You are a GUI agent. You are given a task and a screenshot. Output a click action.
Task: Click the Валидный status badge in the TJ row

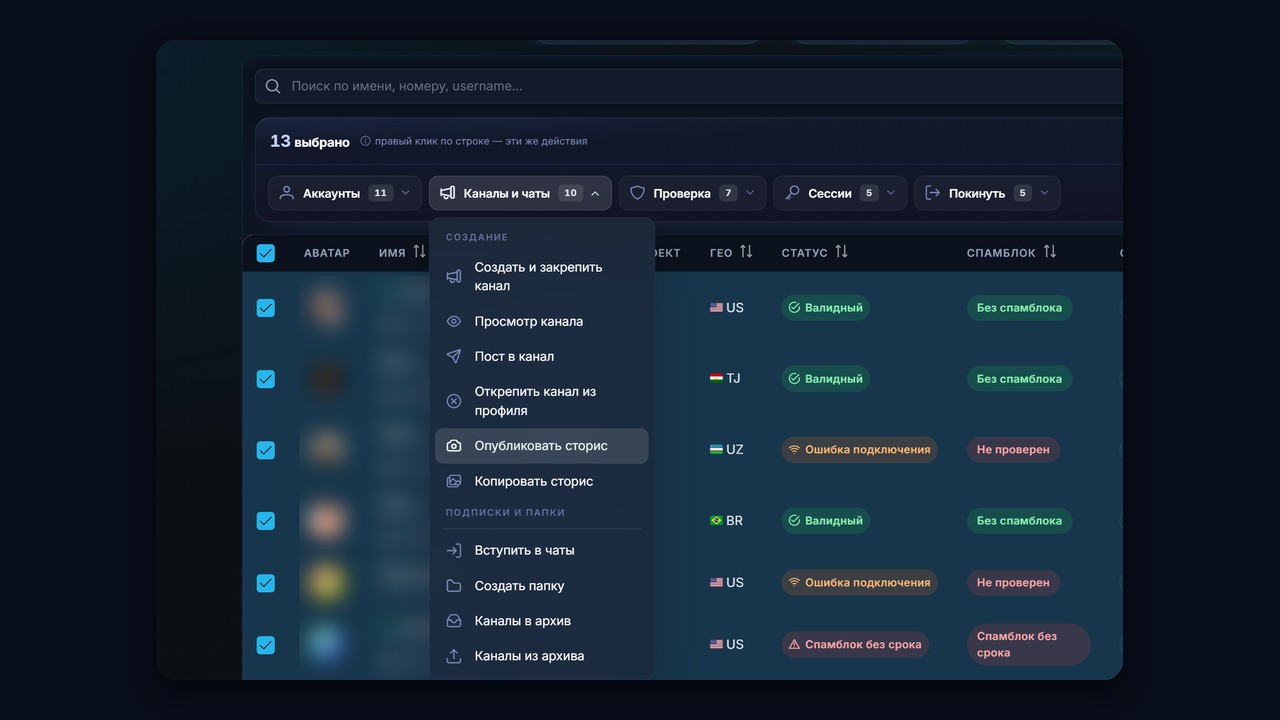825,379
